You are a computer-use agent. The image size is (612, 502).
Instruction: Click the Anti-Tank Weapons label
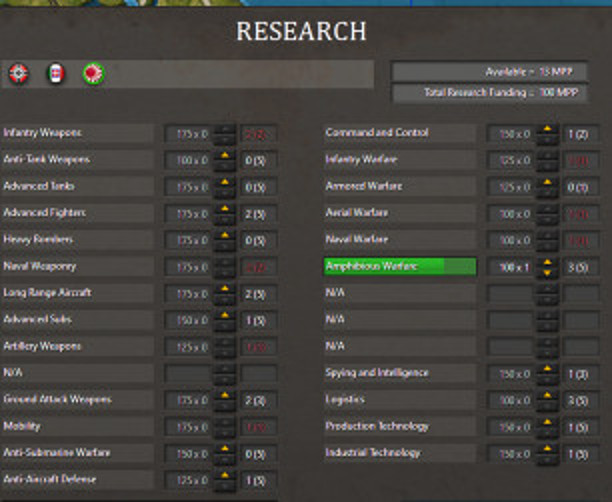pos(46,159)
